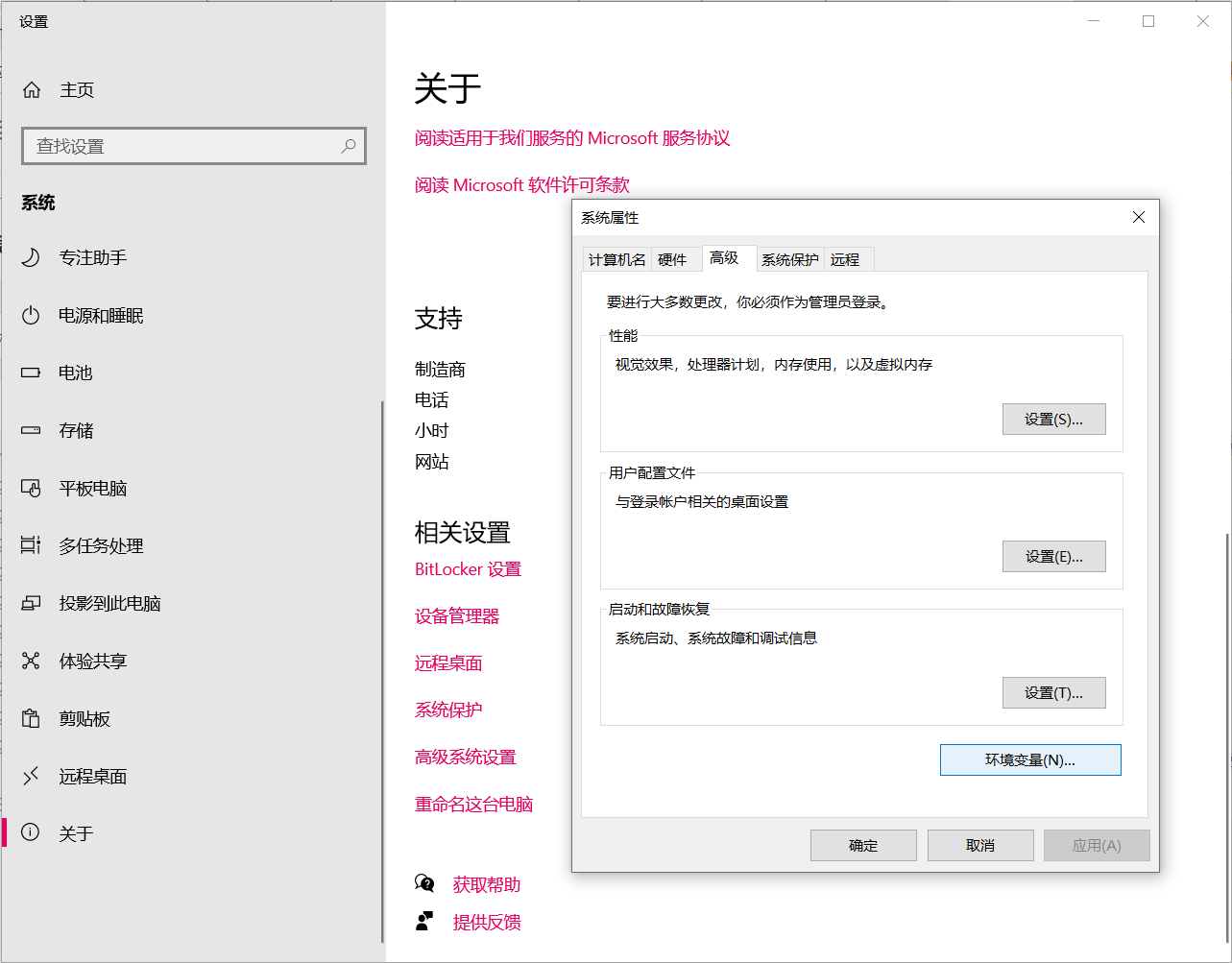Select the Multitasking (多任务处理) icon
Image resolution: width=1232 pixels, height=963 pixels.
click(x=31, y=545)
